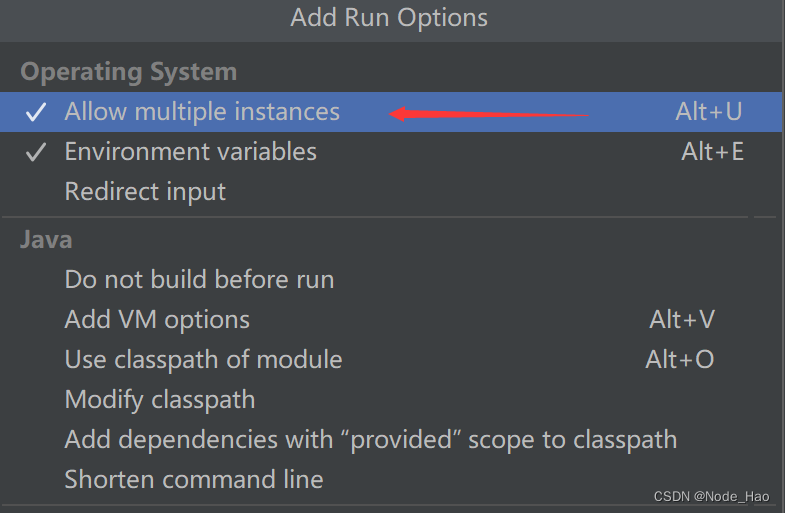Screen dimensions: 785x513
Task: Select Redirect input option
Action: click(145, 192)
